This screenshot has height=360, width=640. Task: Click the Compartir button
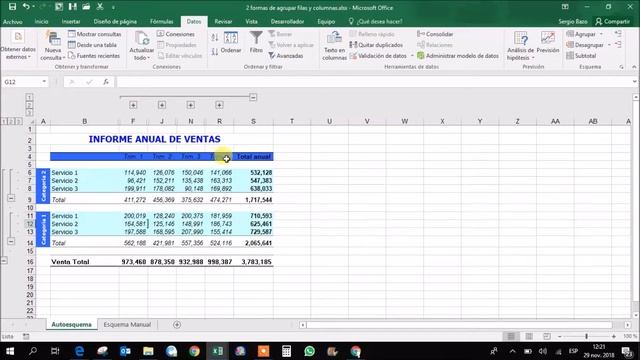613,22
